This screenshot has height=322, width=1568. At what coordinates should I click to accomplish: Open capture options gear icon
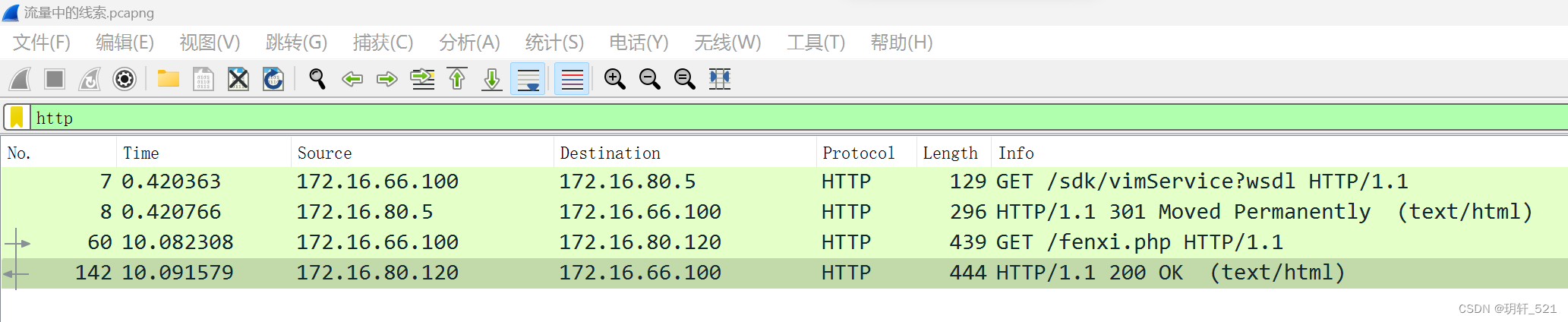click(125, 79)
